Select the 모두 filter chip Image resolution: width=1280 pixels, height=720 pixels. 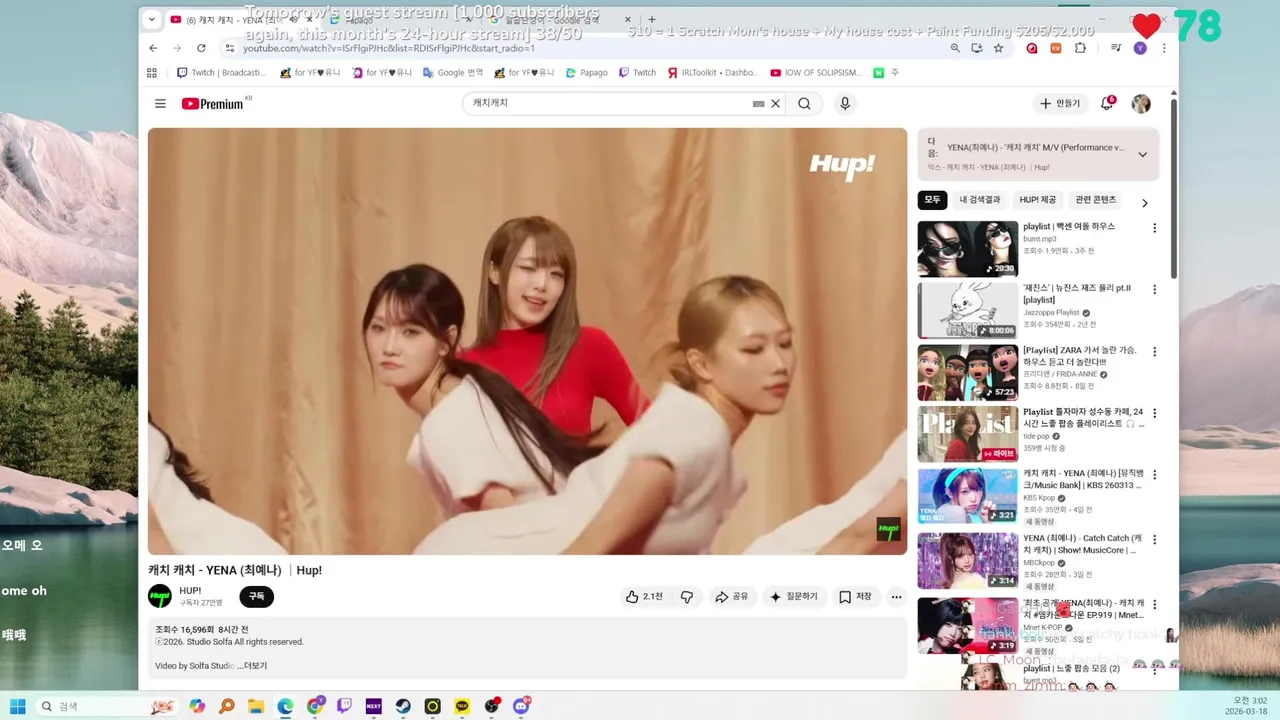932,200
